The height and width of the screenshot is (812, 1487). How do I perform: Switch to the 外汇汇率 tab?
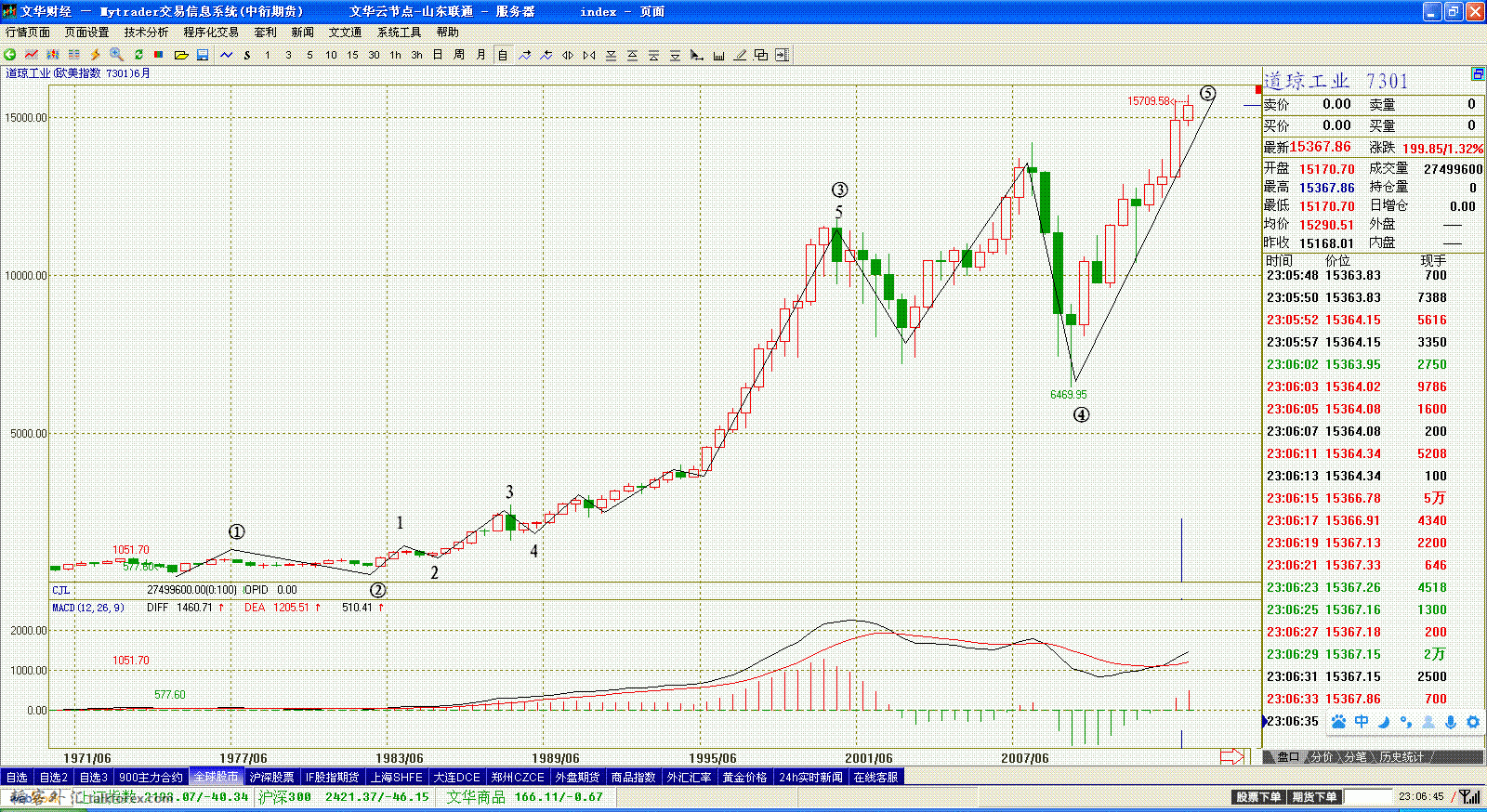(x=690, y=777)
